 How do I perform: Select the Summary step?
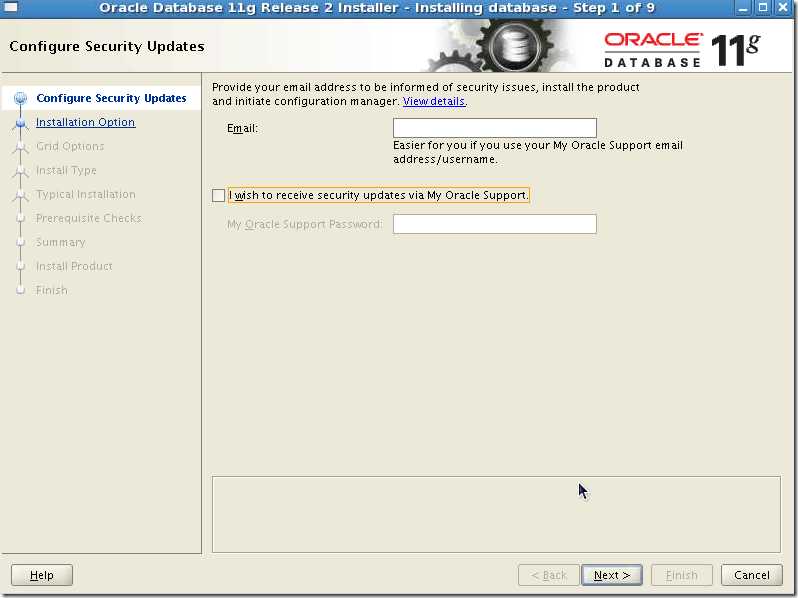pos(61,242)
